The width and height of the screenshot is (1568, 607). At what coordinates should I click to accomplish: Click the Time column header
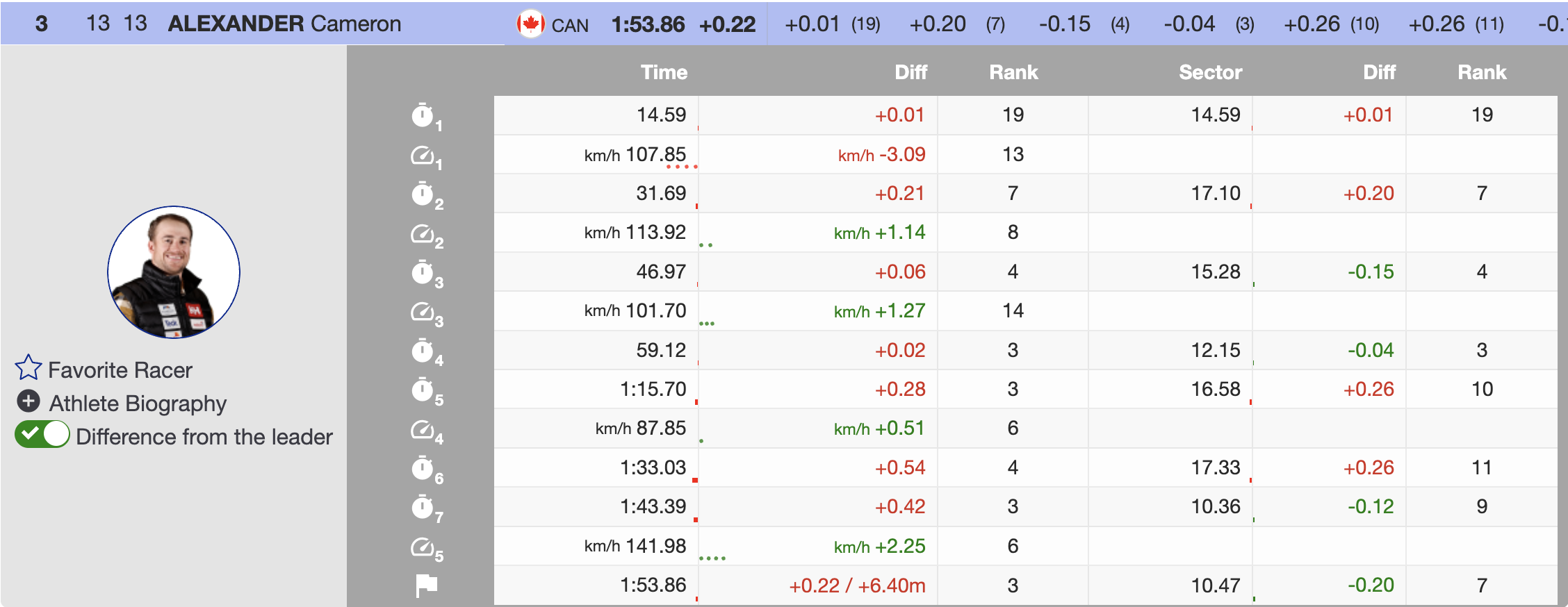click(x=664, y=72)
